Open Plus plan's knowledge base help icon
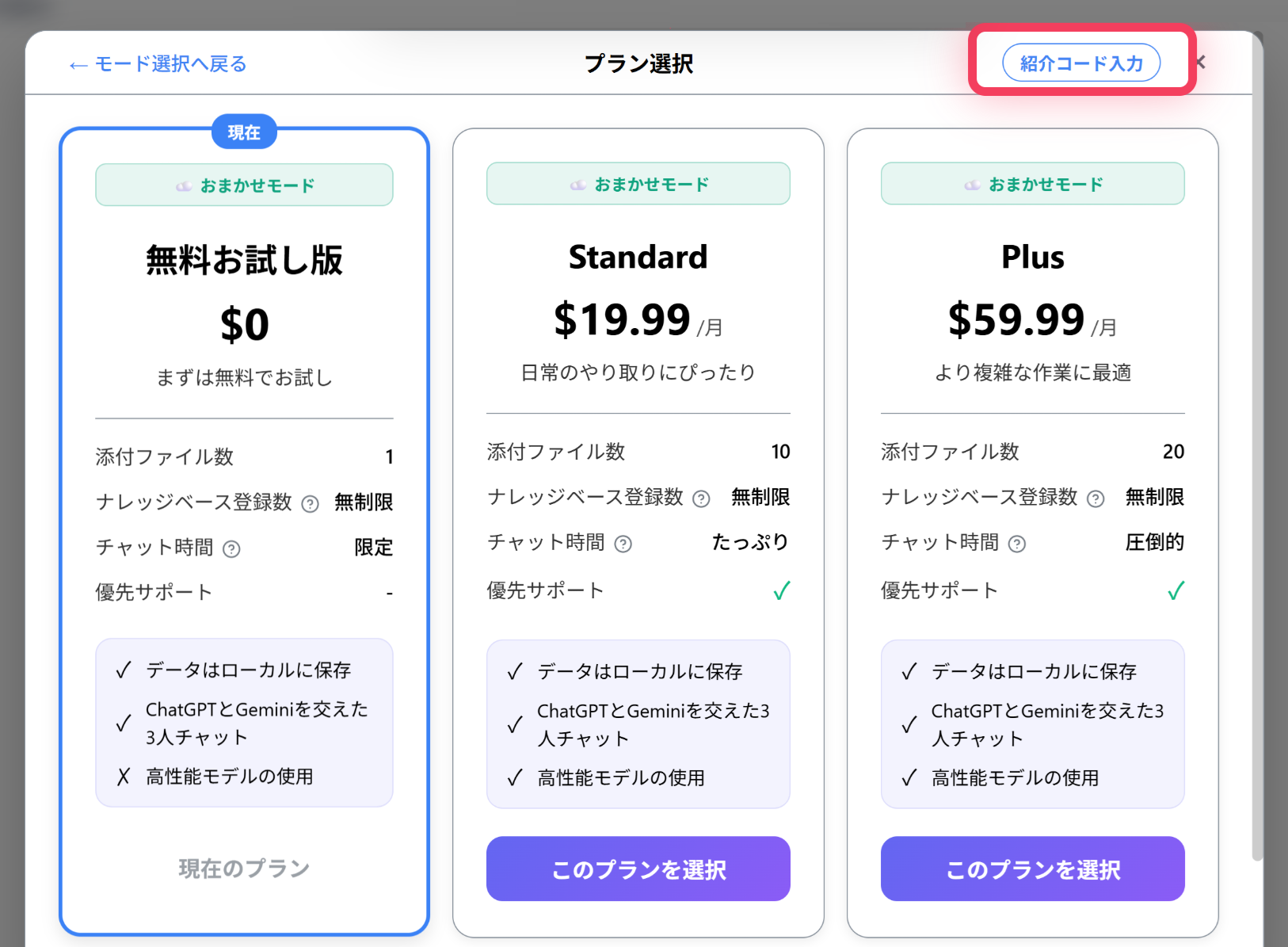1288x947 pixels. [x=1096, y=498]
